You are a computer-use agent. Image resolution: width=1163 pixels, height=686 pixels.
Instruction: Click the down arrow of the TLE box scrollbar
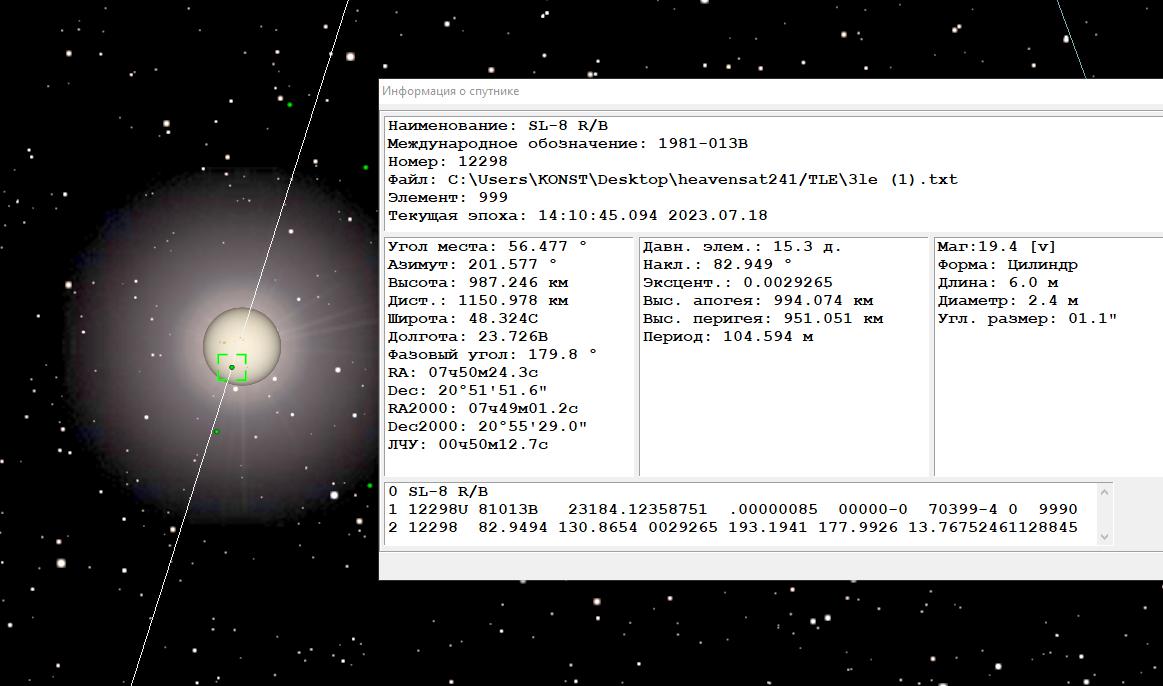(1104, 537)
